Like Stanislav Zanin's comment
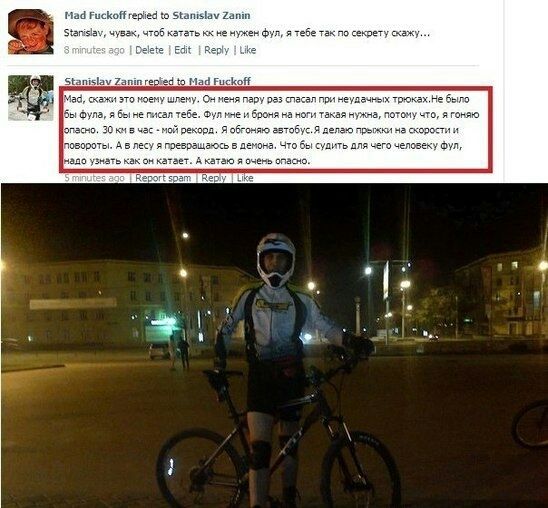The height and width of the screenshot is (508, 548). pyautogui.click(x=245, y=178)
